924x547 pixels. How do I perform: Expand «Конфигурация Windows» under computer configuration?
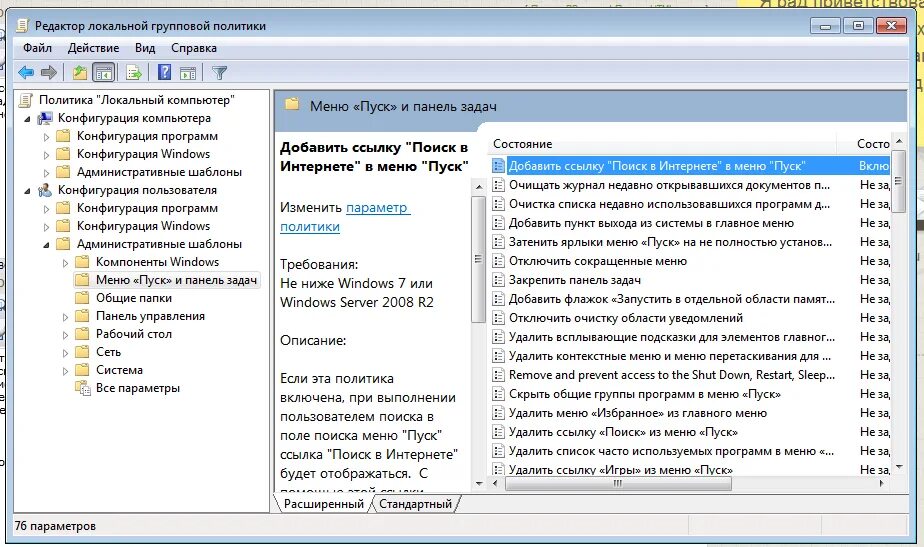point(46,154)
